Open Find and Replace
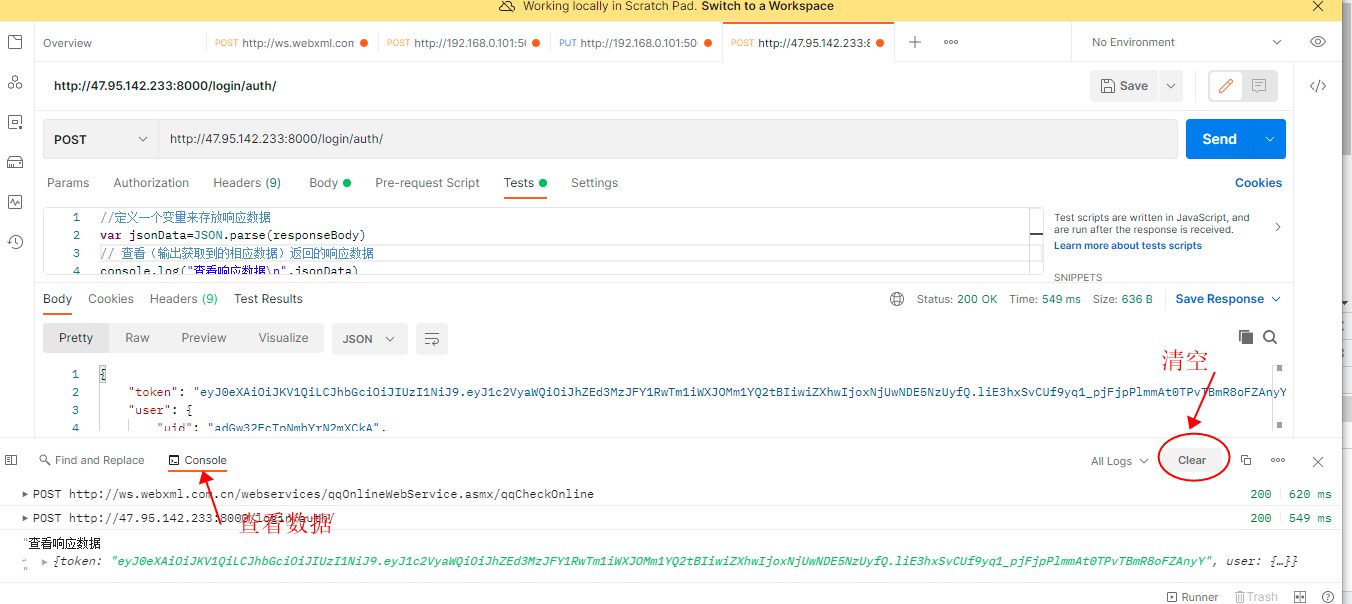Viewport: 1352px width, 604px height. tap(91, 460)
